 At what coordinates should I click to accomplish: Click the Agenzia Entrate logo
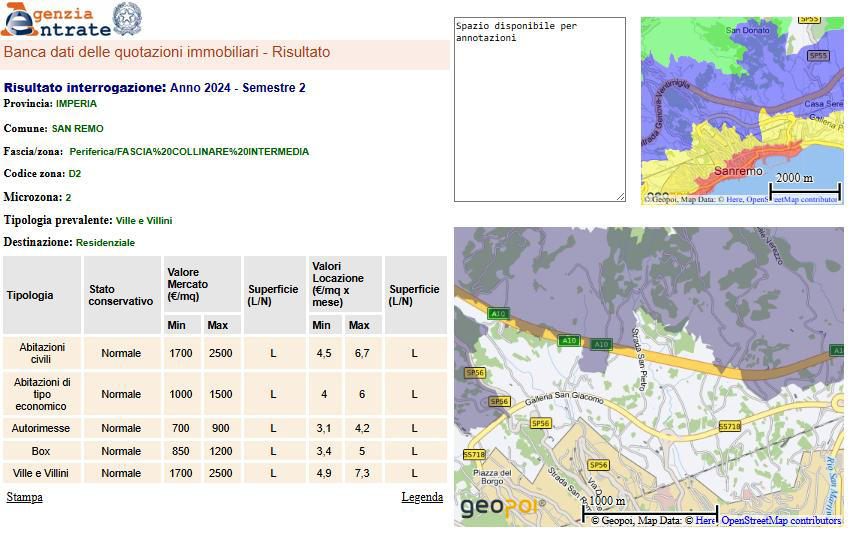tap(55, 20)
